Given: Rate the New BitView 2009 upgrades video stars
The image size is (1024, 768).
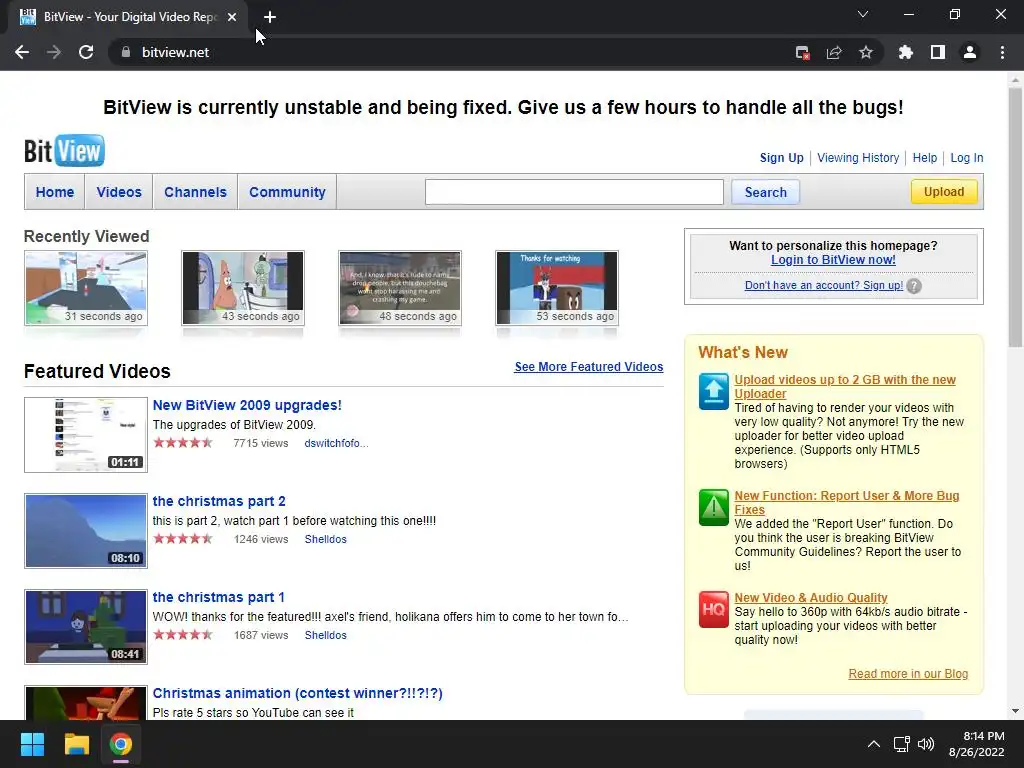Looking at the screenshot, I should tap(183, 443).
